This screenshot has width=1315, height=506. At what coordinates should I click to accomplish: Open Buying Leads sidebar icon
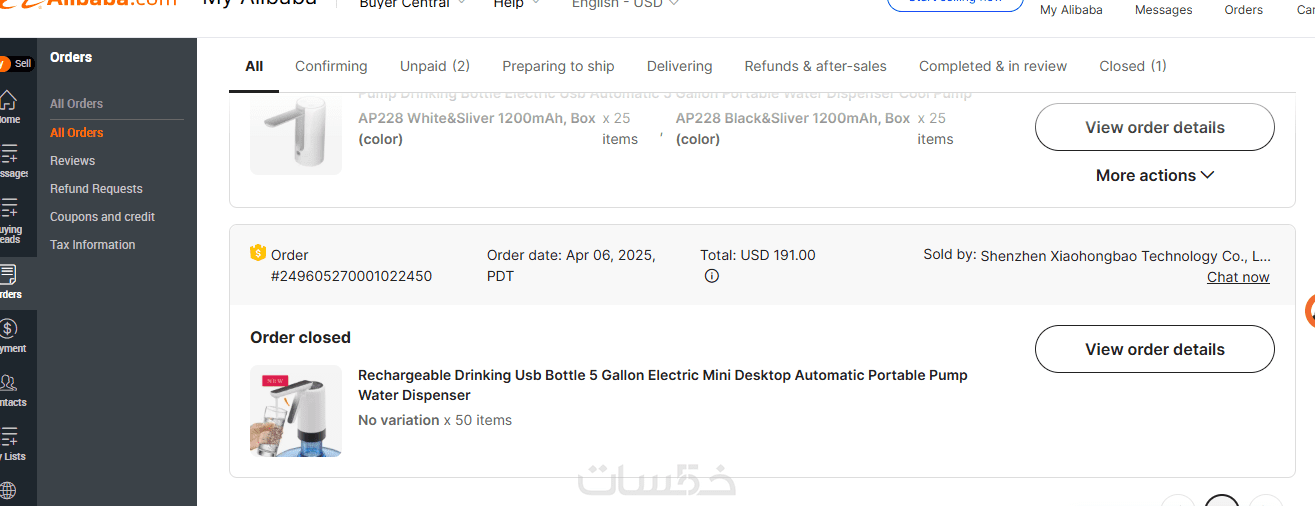point(9,210)
